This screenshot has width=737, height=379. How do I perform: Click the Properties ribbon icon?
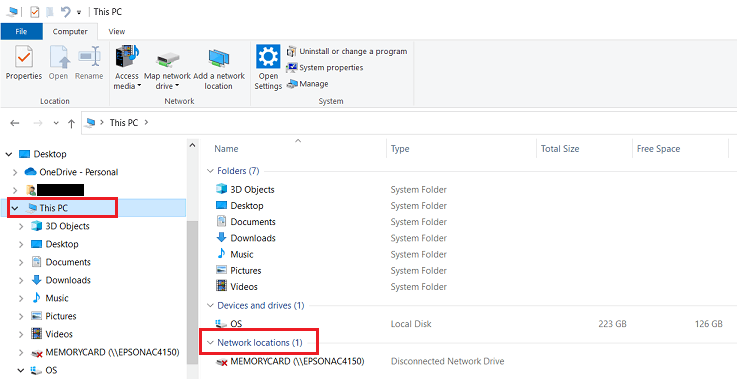click(x=24, y=57)
